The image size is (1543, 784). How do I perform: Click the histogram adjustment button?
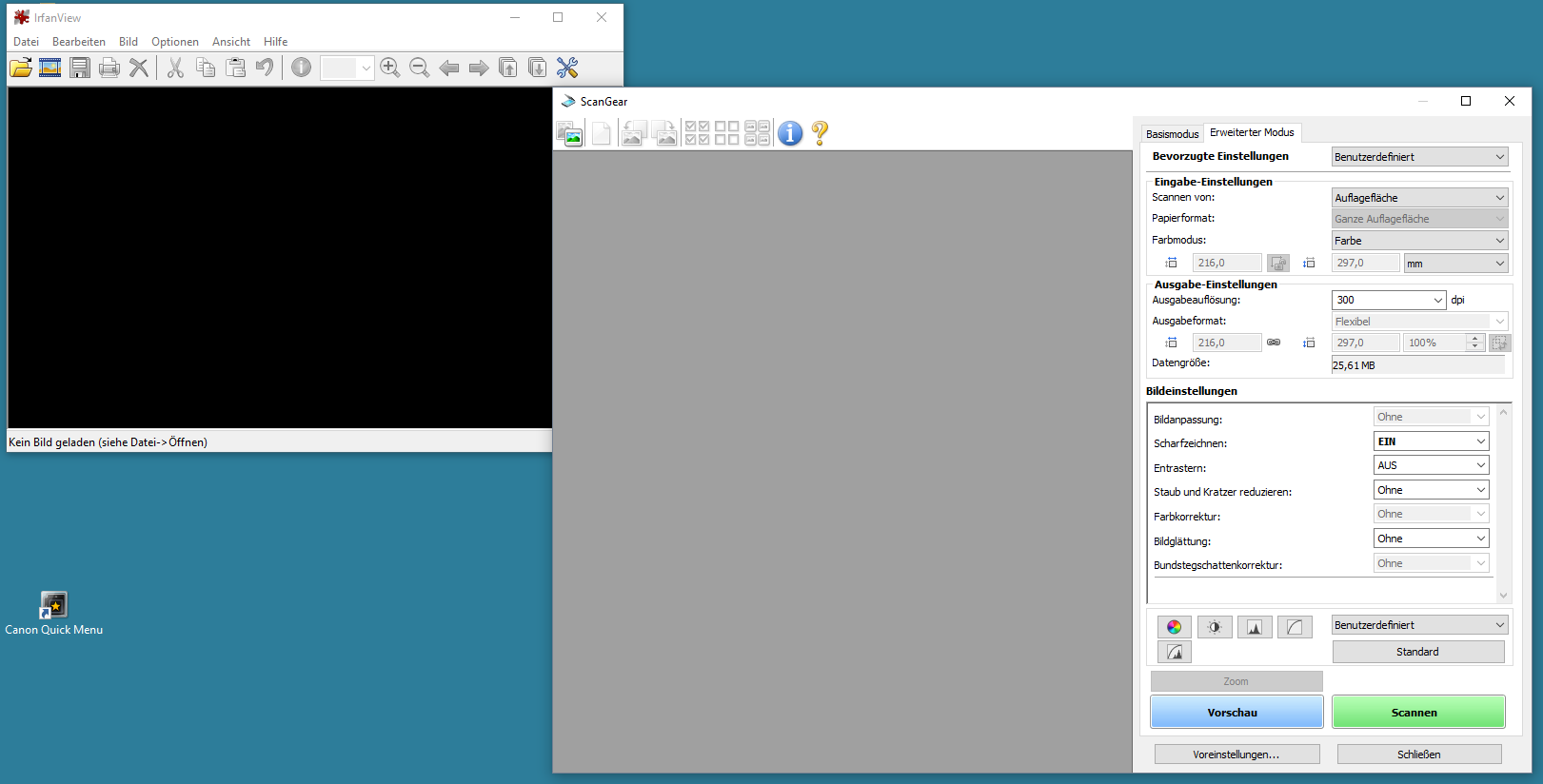coord(1255,627)
